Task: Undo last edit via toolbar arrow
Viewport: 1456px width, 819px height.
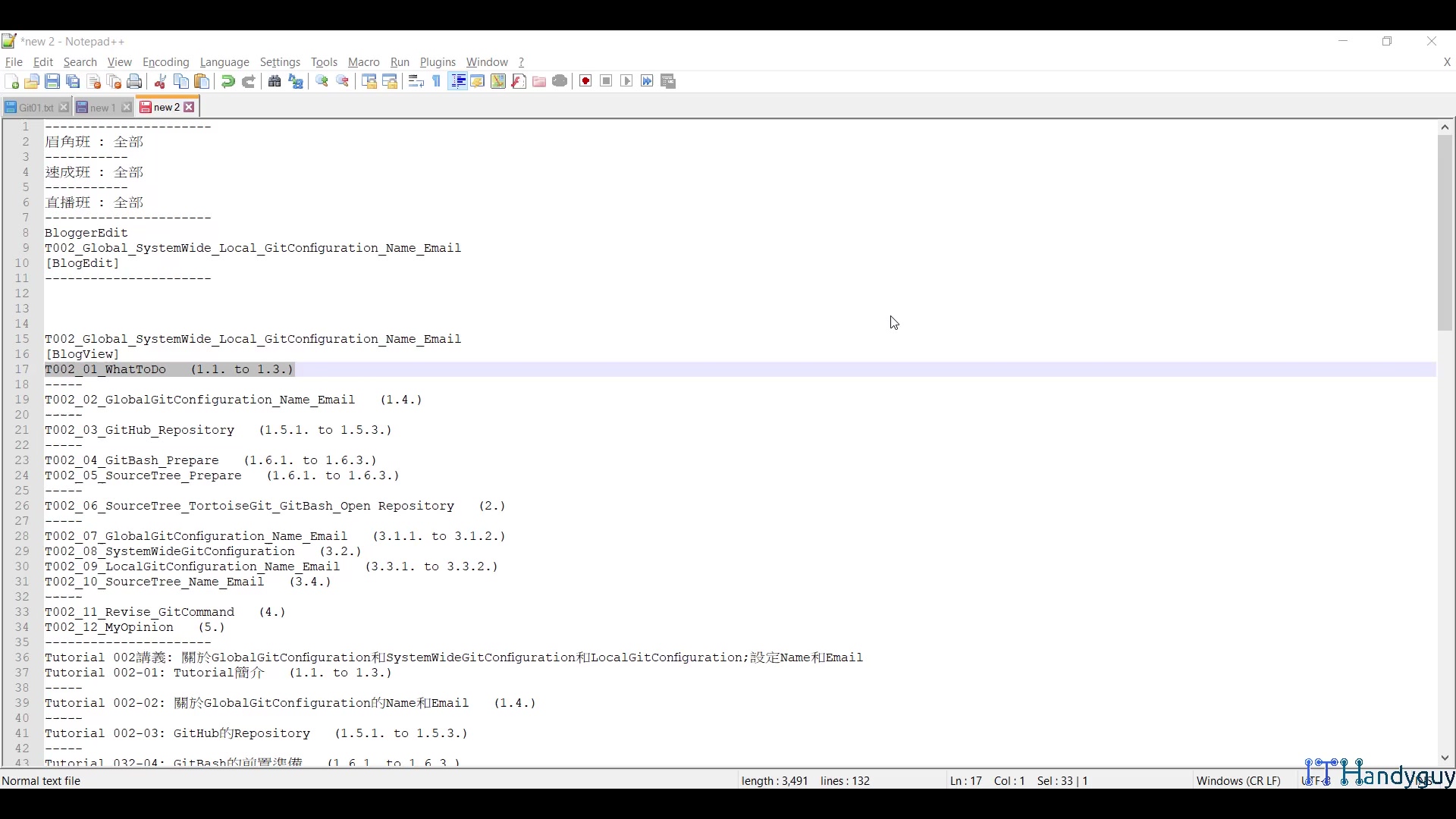Action: (x=228, y=81)
